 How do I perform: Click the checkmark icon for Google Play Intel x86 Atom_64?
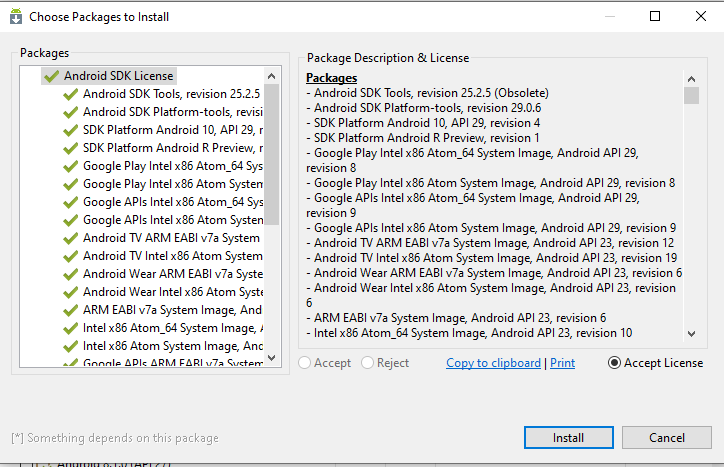point(70,166)
